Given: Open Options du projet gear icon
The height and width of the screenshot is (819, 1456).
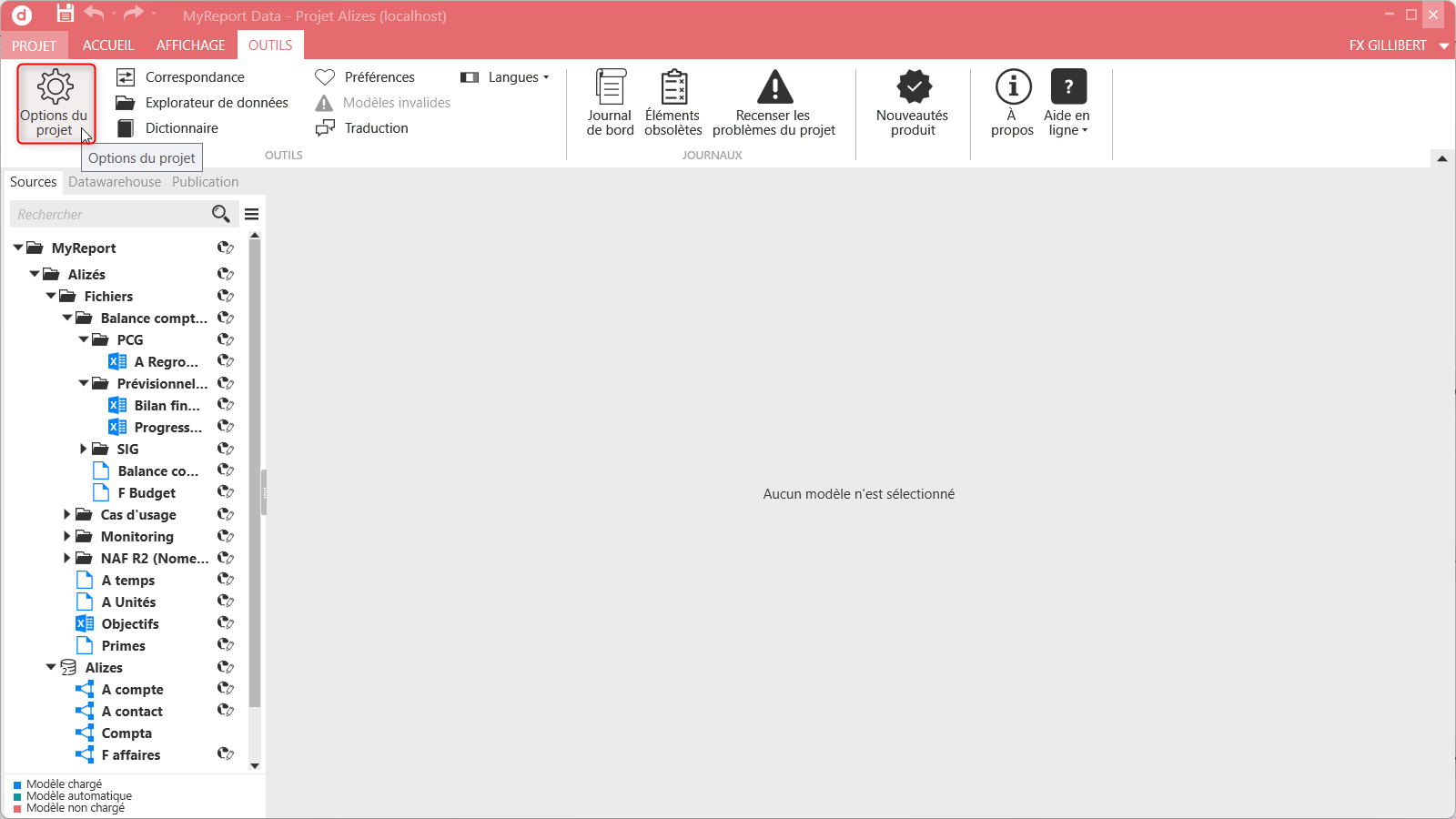Looking at the screenshot, I should 56,86.
